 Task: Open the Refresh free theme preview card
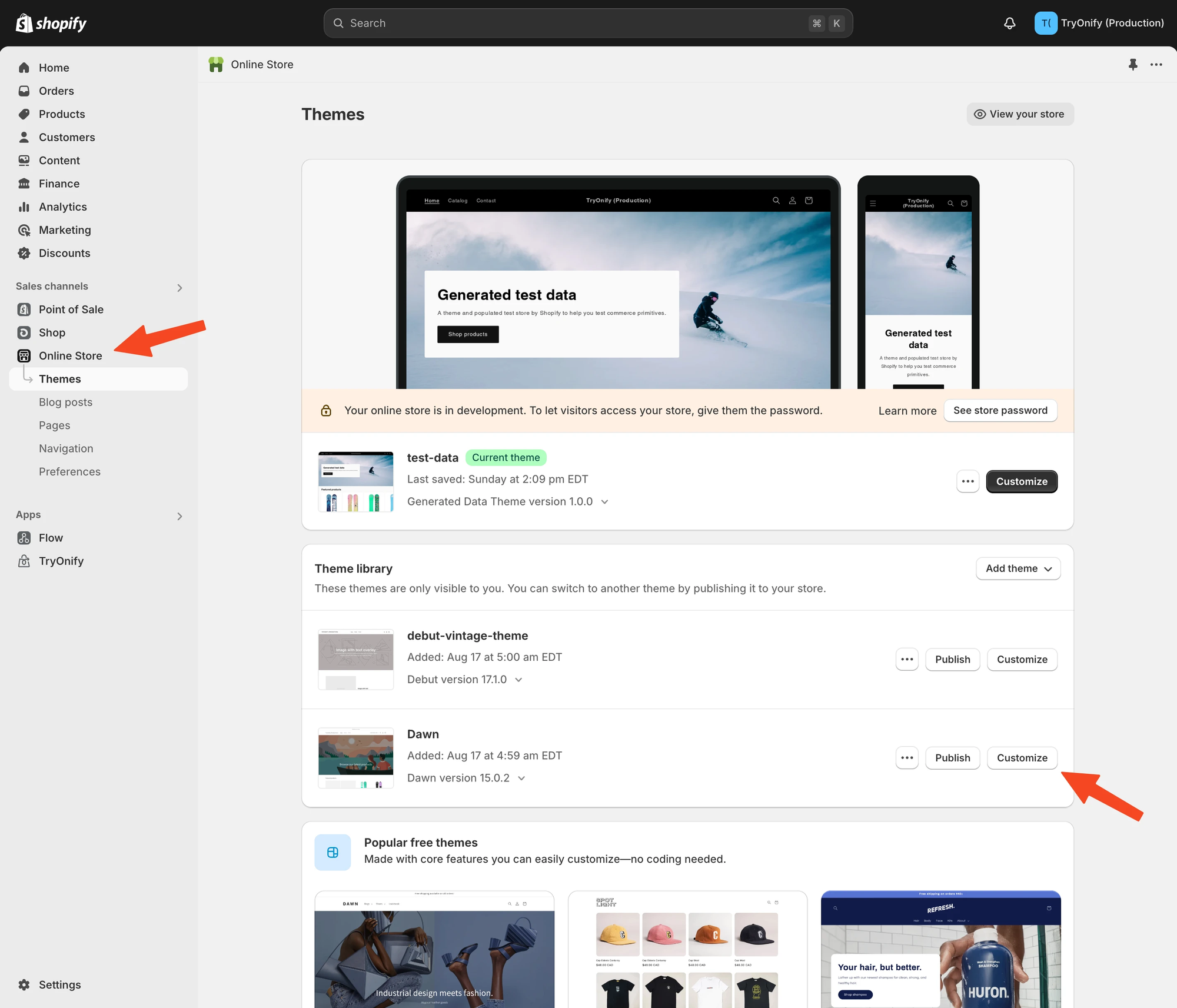click(x=940, y=949)
